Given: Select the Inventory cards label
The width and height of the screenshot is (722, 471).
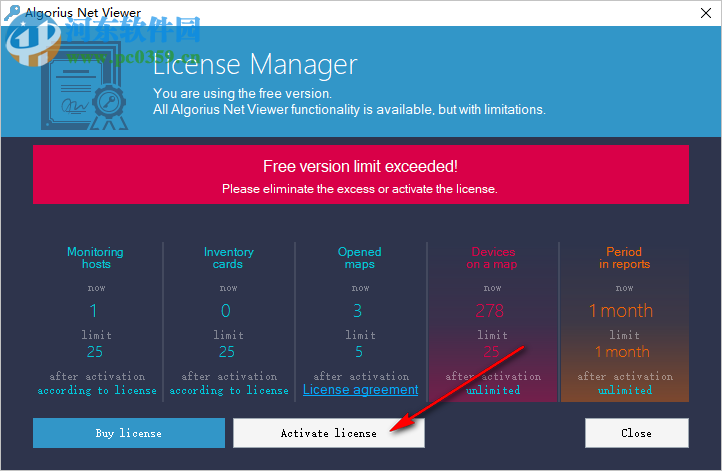Looking at the screenshot, I should click(x=228, y=258).
